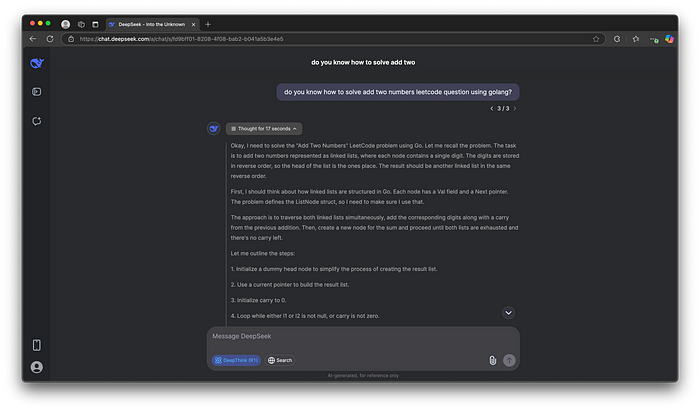700x411 pixels.
Task: Click the paragraph starting 'Okay, I need to solve'
Action: click(375, 161)
